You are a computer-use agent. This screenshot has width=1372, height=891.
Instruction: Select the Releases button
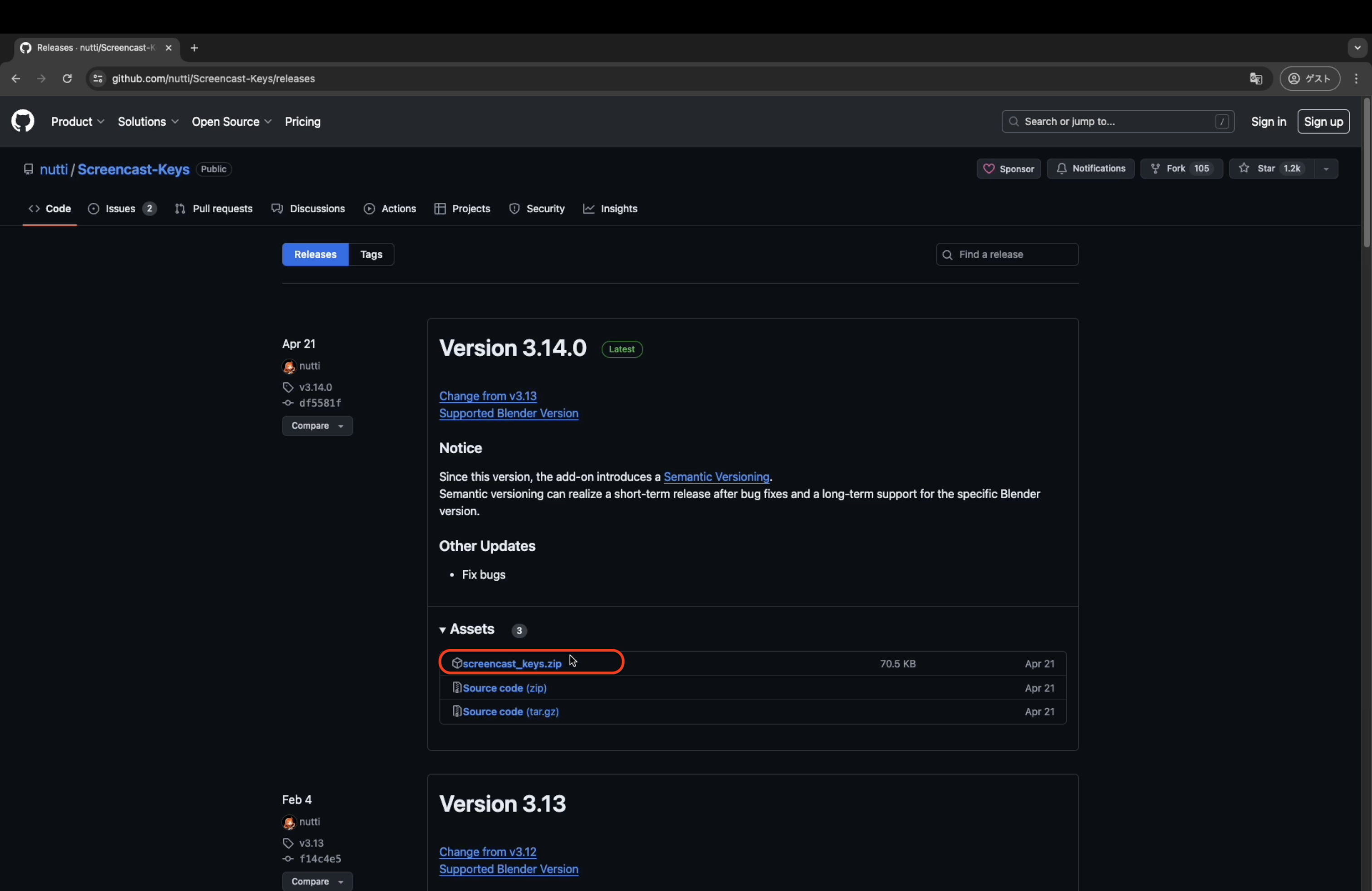[315, 255]
